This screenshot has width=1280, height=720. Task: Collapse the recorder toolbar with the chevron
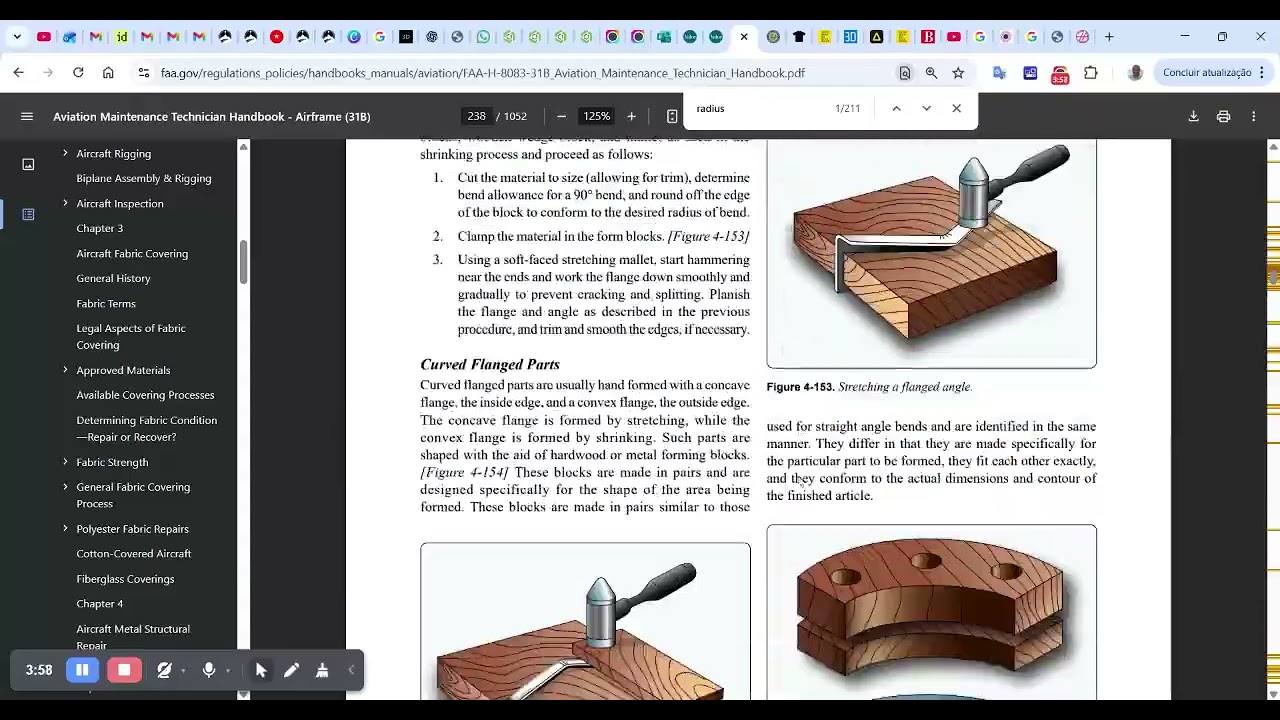351,670
